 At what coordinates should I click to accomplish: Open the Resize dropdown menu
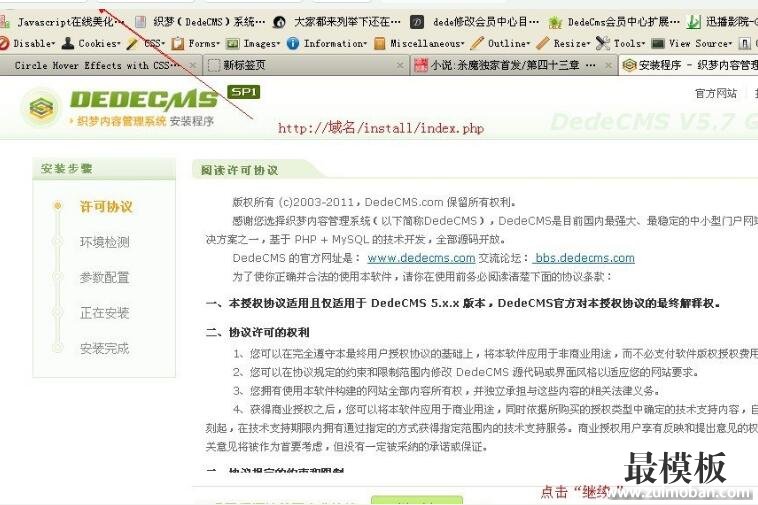click(x=571, y=43)
